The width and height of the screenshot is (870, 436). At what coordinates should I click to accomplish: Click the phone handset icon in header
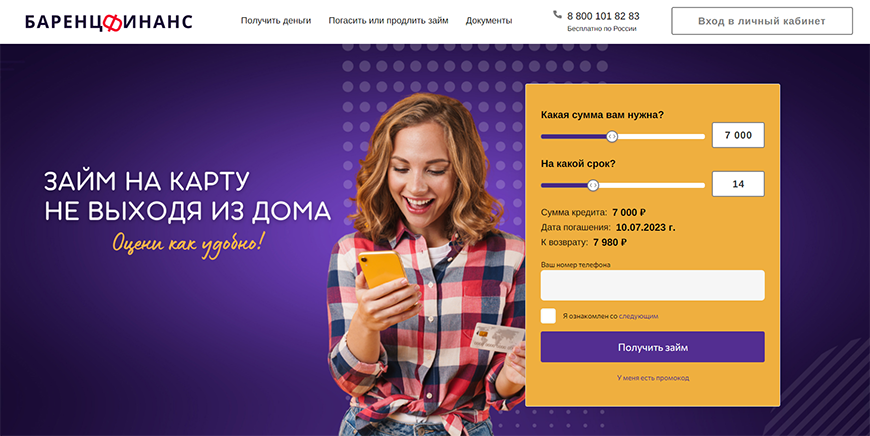(x=557, y=14)
